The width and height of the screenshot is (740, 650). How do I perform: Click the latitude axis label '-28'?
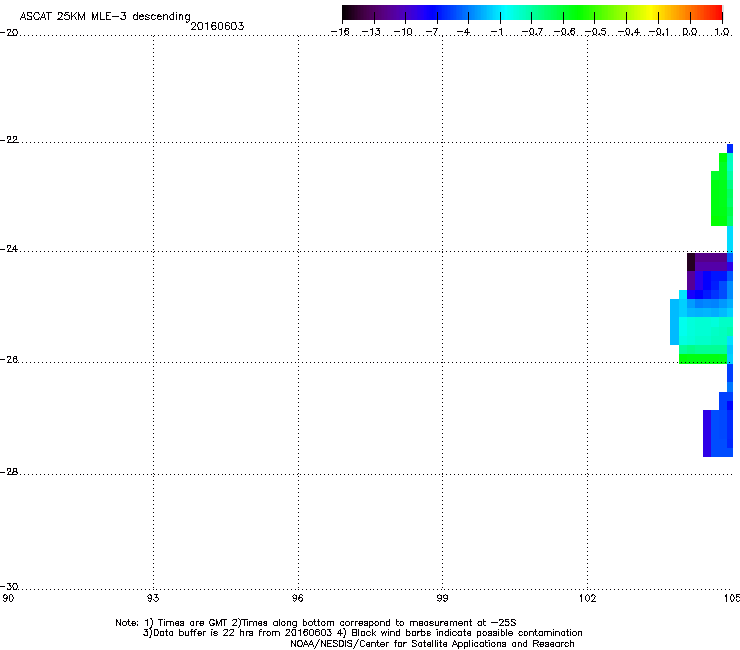click(9, 472)
